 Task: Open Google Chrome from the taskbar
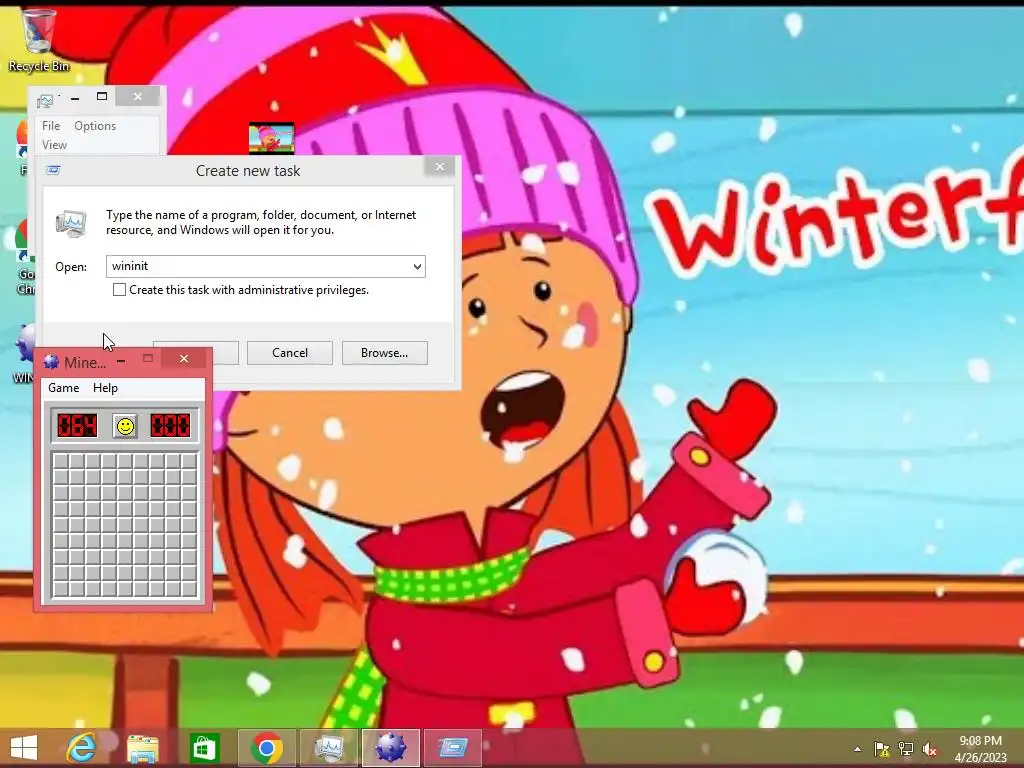(x=266, y=748)
